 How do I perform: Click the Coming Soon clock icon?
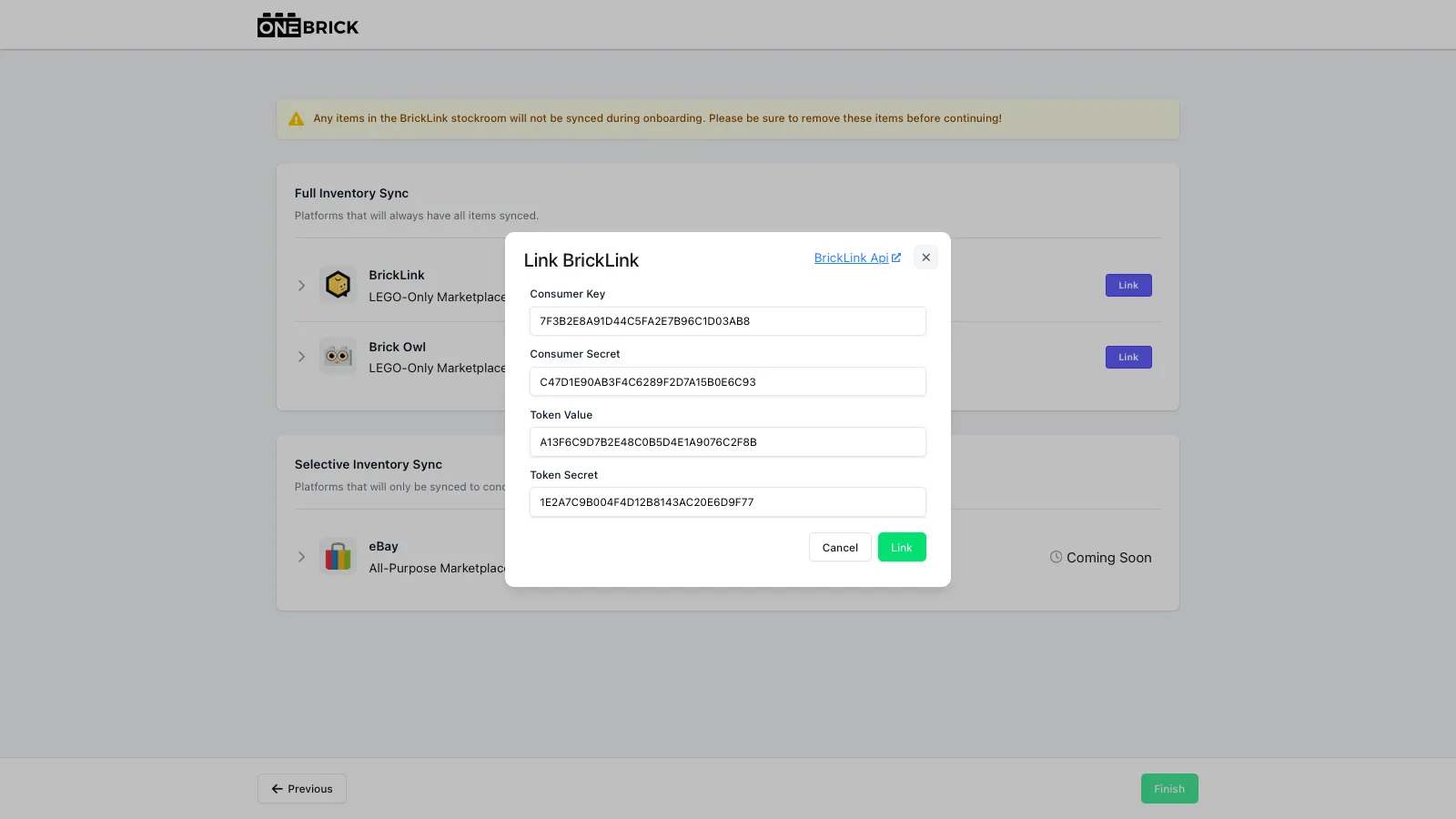[1056, 557]
